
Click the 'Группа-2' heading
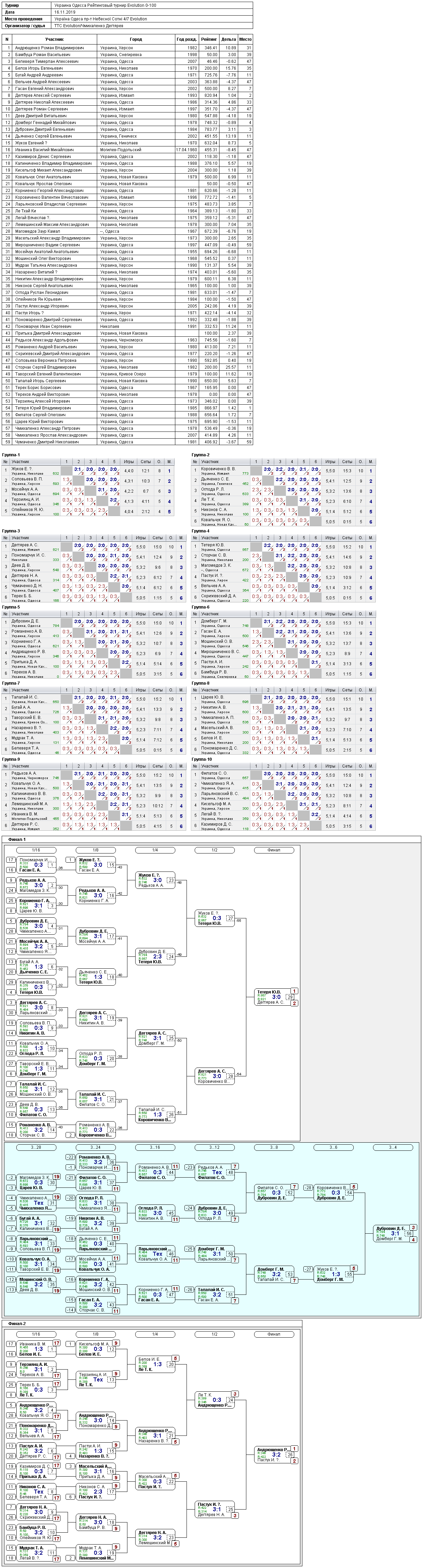click(x=200, y=455)
